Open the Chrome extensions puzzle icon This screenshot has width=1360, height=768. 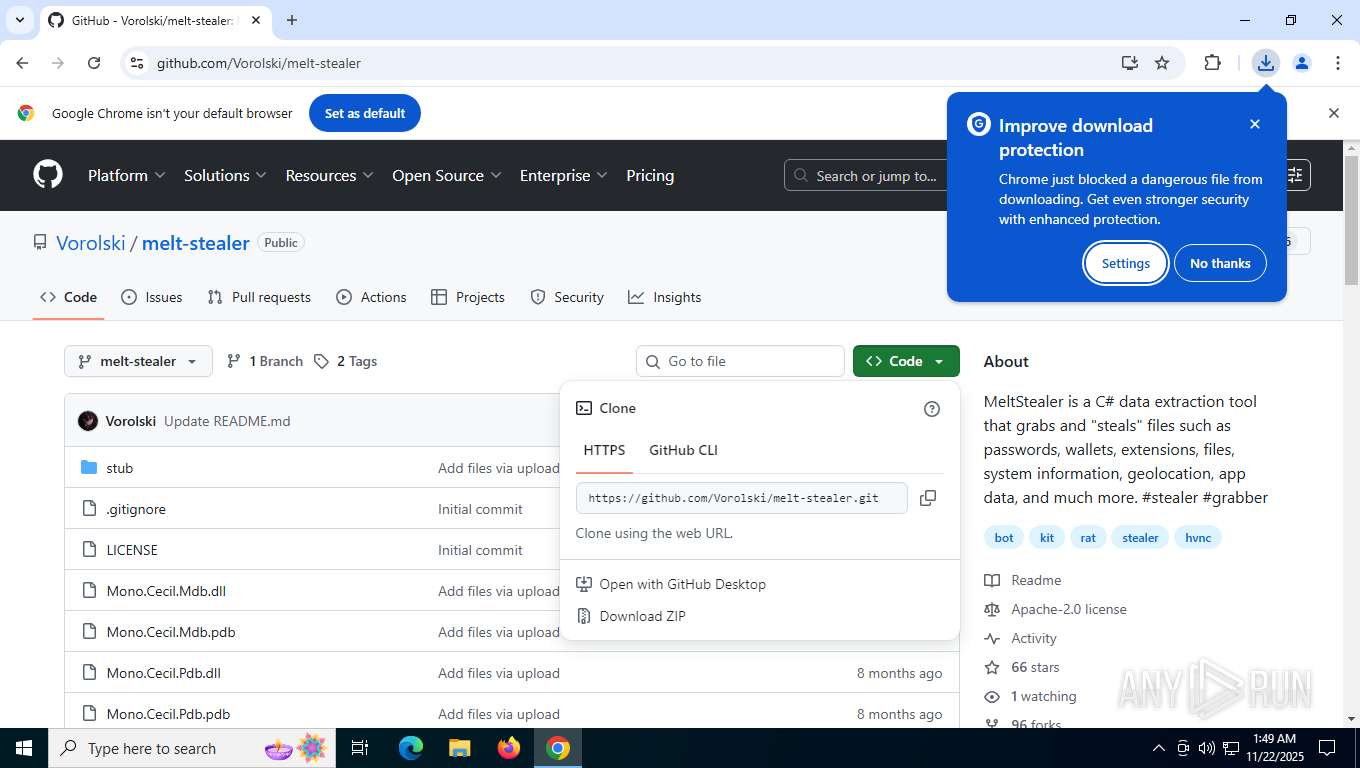tap(1212, 63)
